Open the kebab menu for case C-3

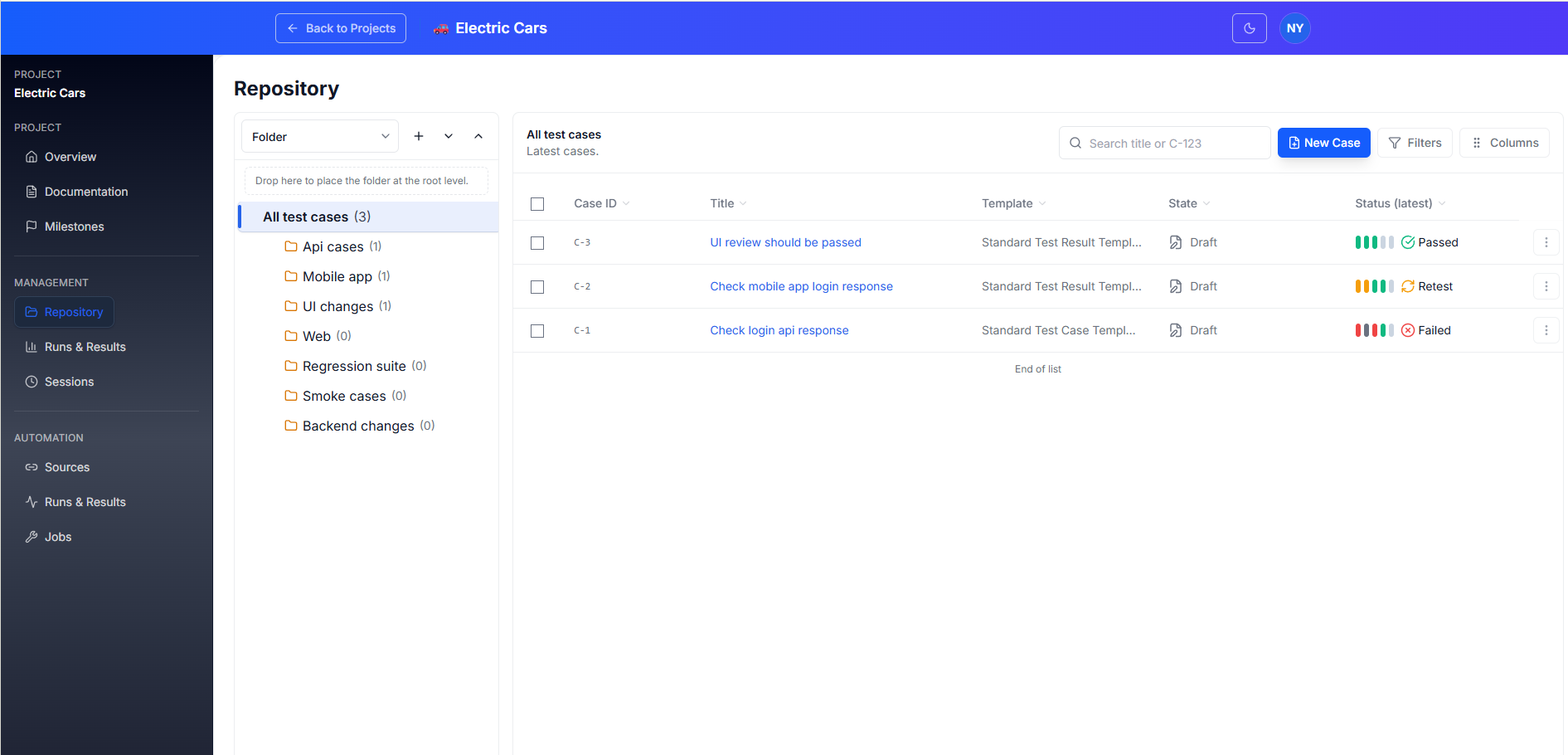(x=1546, y=242)
